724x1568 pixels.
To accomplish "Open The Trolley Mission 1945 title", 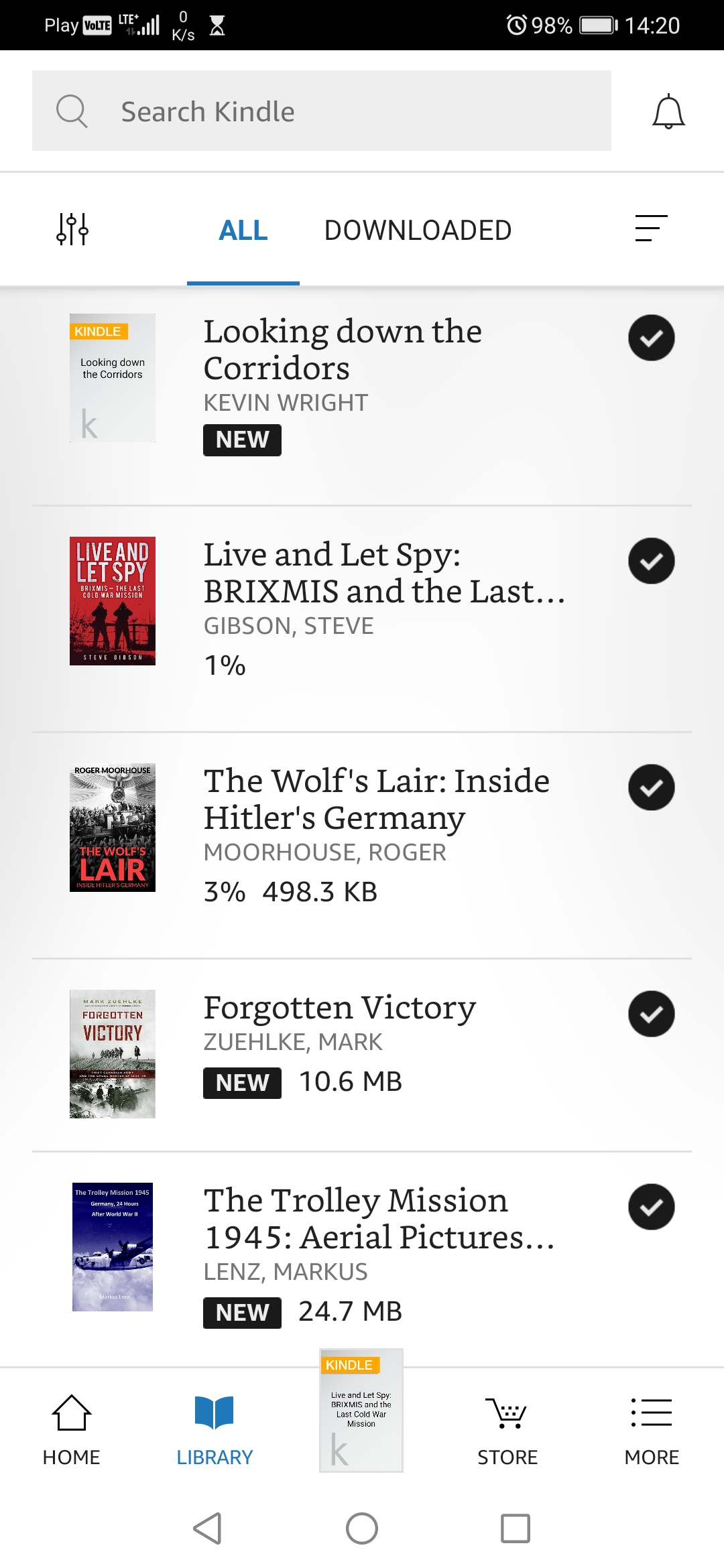I will point(379,1219).
